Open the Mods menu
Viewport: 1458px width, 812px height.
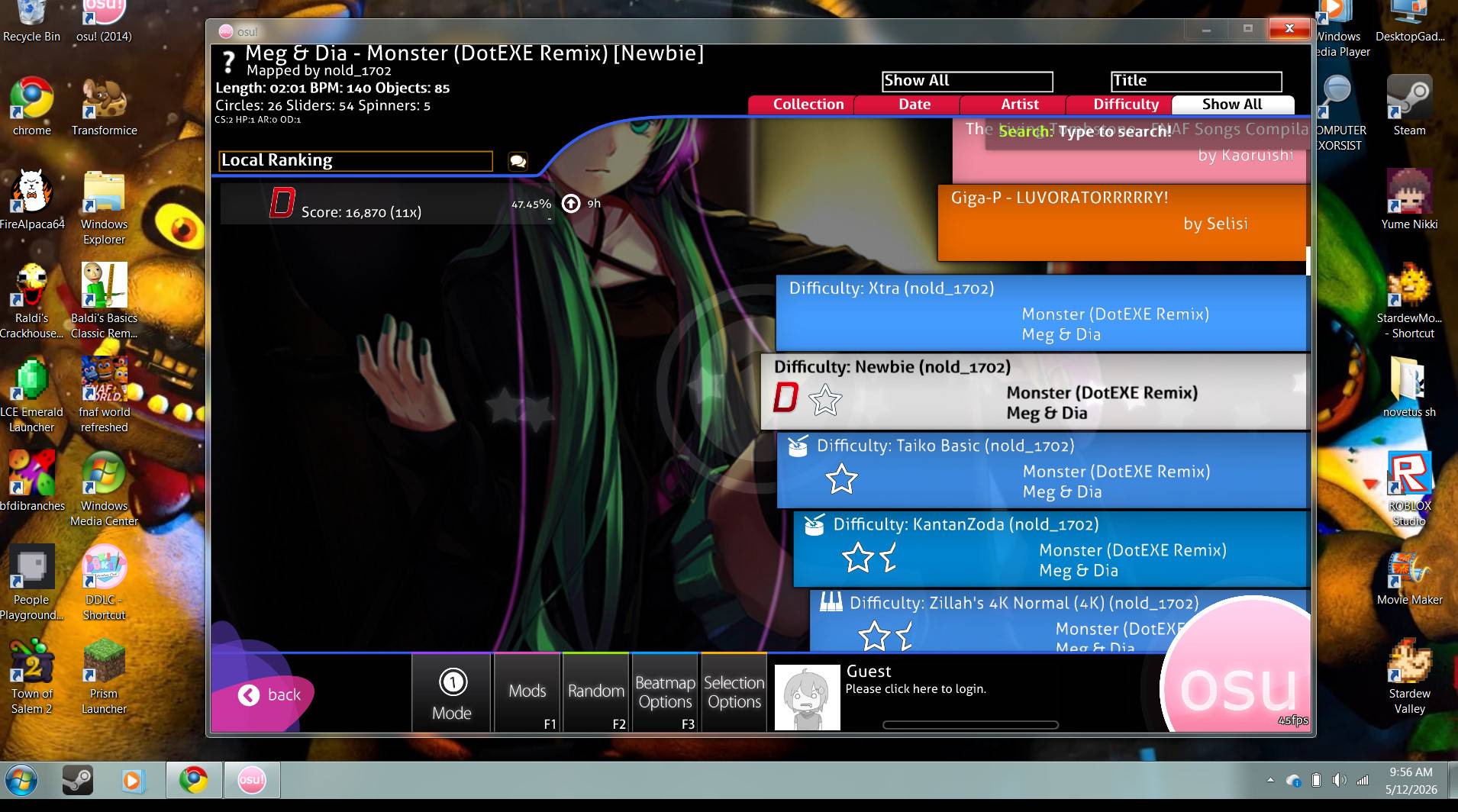527,693
